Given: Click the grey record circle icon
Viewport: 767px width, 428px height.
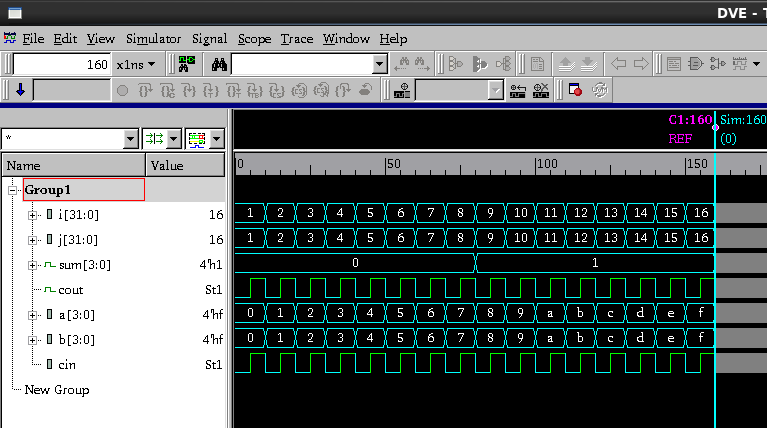Looking at the screenshot, I should (122, 90).
